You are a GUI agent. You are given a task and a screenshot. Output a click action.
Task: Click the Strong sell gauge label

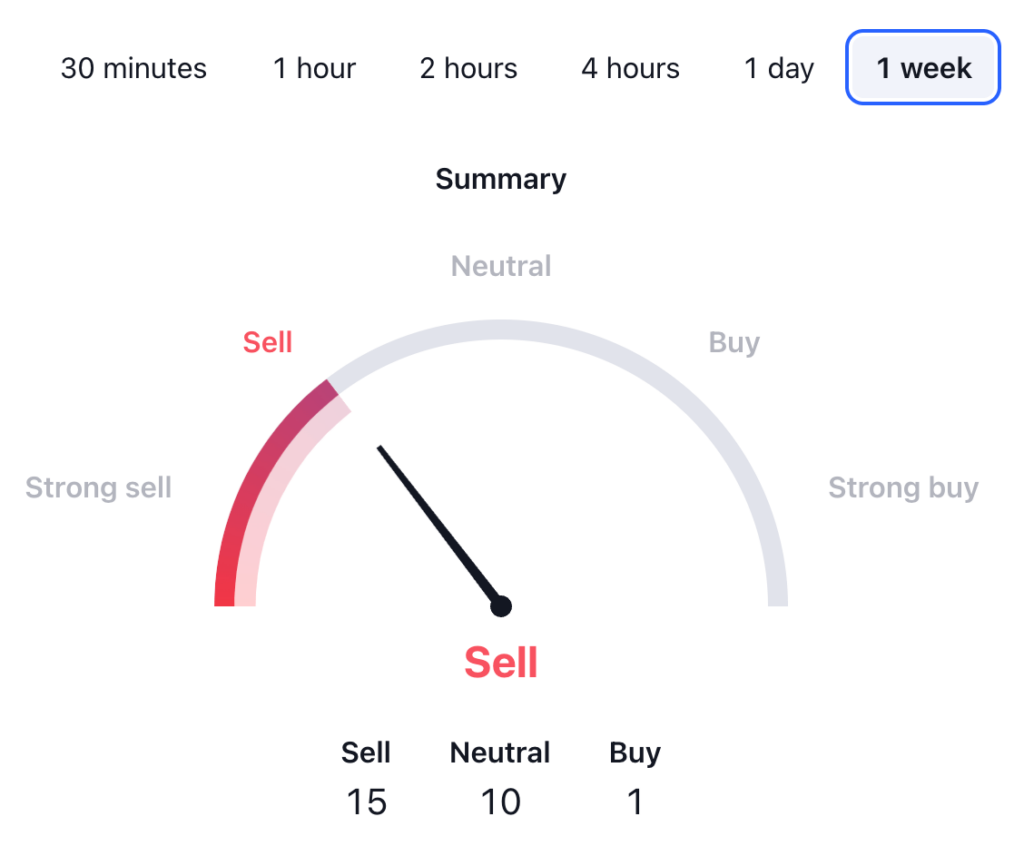tap(99, 488)
